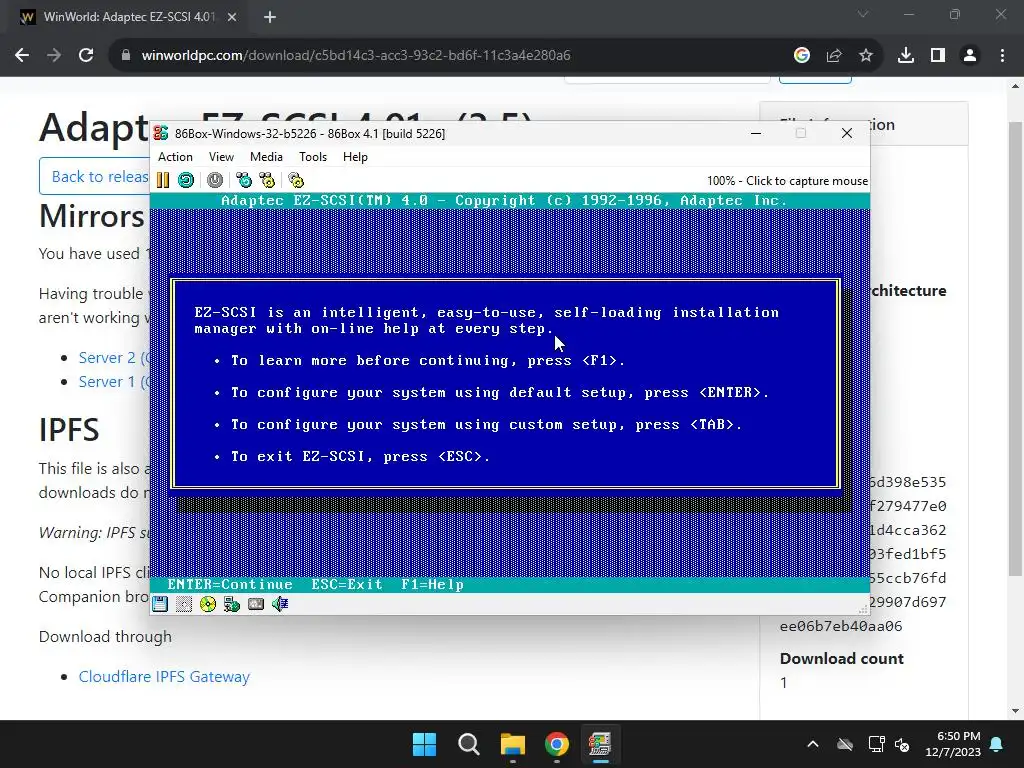Open taskbar clock showing 6:50 PM
This screenshot has width=1024, height=768.
point(953,744)
